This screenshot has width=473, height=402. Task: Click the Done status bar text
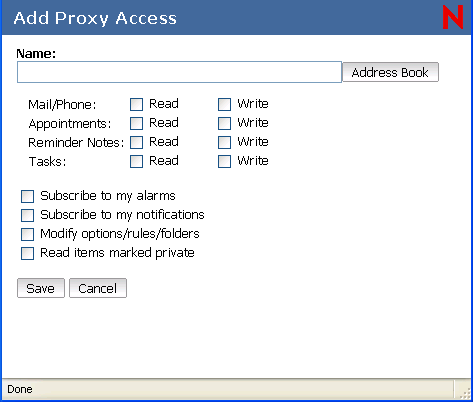20,389
